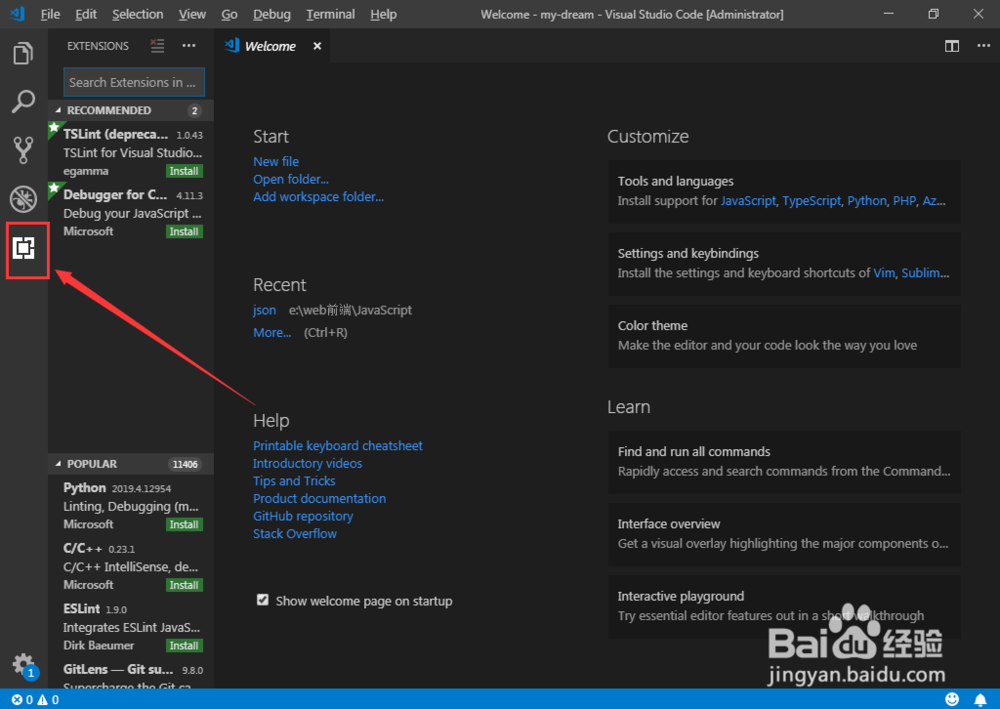1000x709 pixels.
Task: Install the Python extension
Action: (184, 524)
